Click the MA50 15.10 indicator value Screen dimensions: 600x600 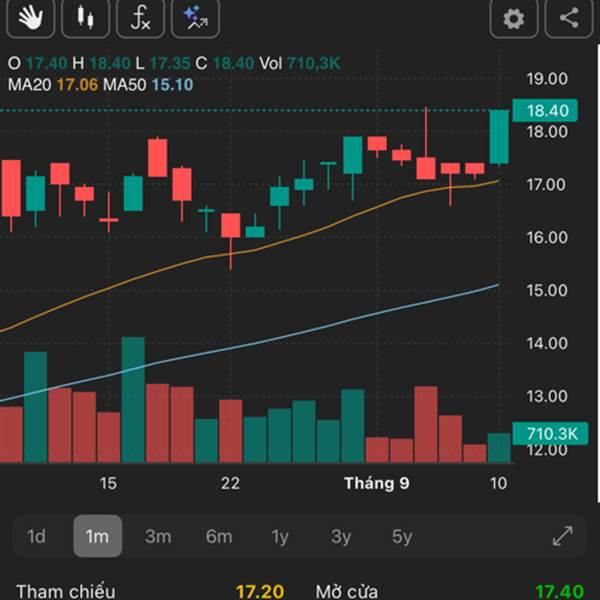pyautogui.click(x=173, y=85)
